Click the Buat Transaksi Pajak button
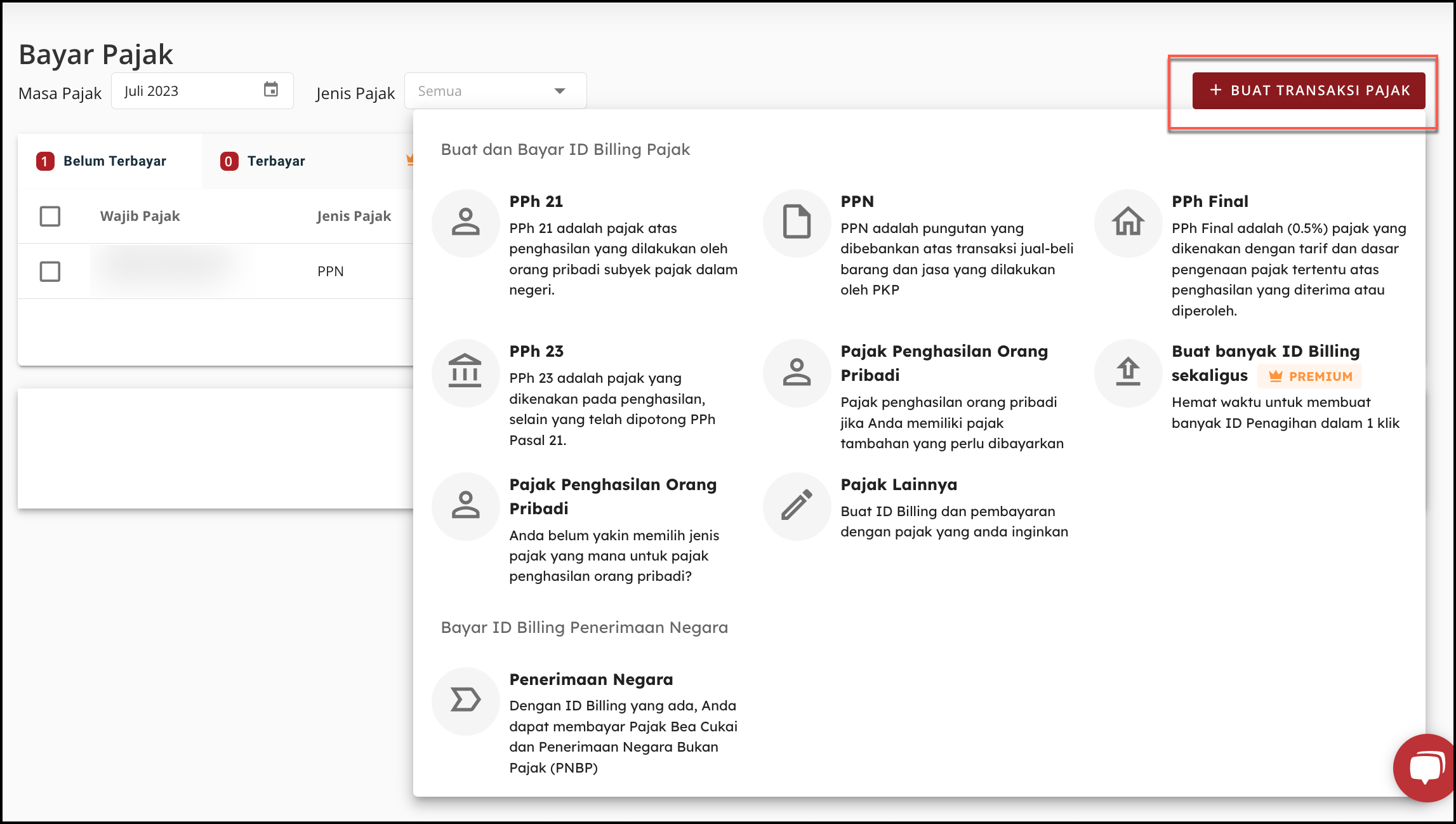 (1309, 91)
